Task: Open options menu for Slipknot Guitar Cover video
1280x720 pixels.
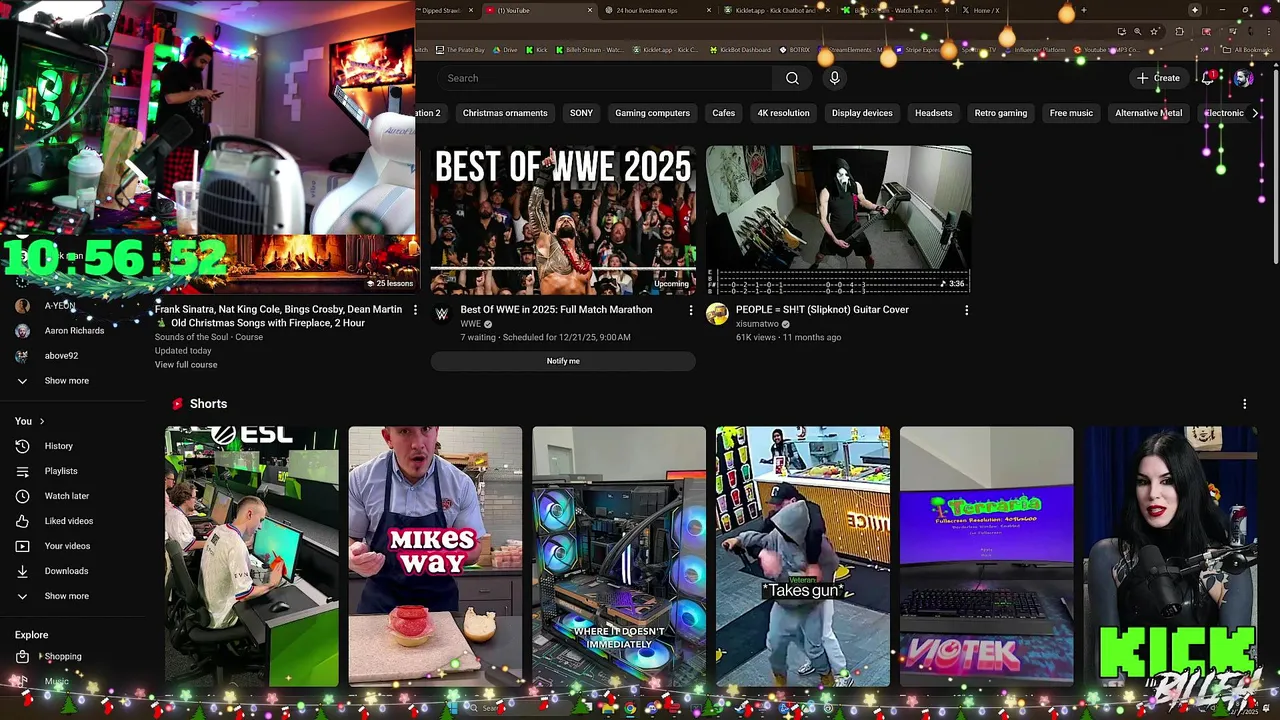Action: 966,310
